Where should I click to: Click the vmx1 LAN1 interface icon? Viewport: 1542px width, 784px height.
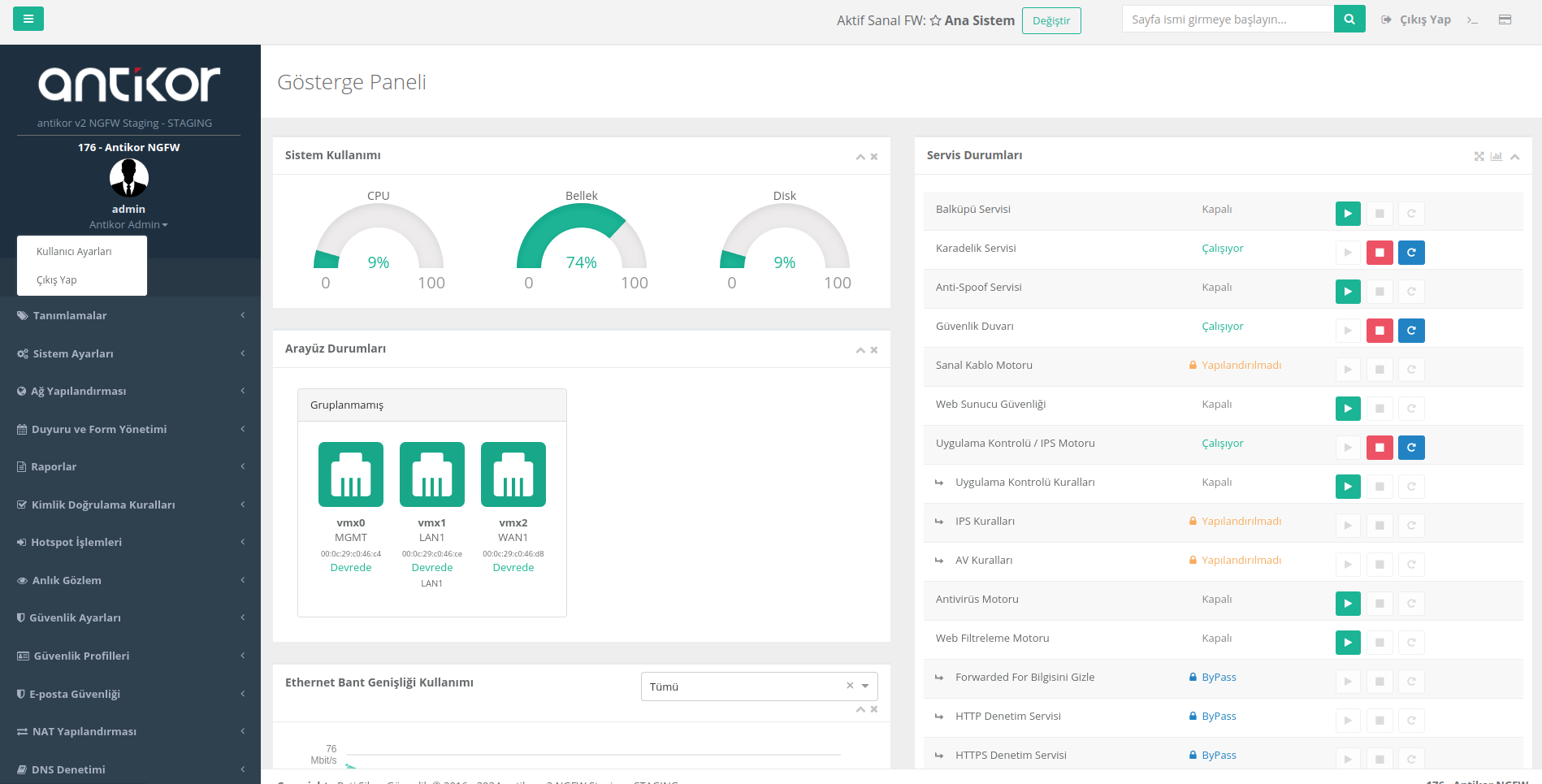click(432, 474)
